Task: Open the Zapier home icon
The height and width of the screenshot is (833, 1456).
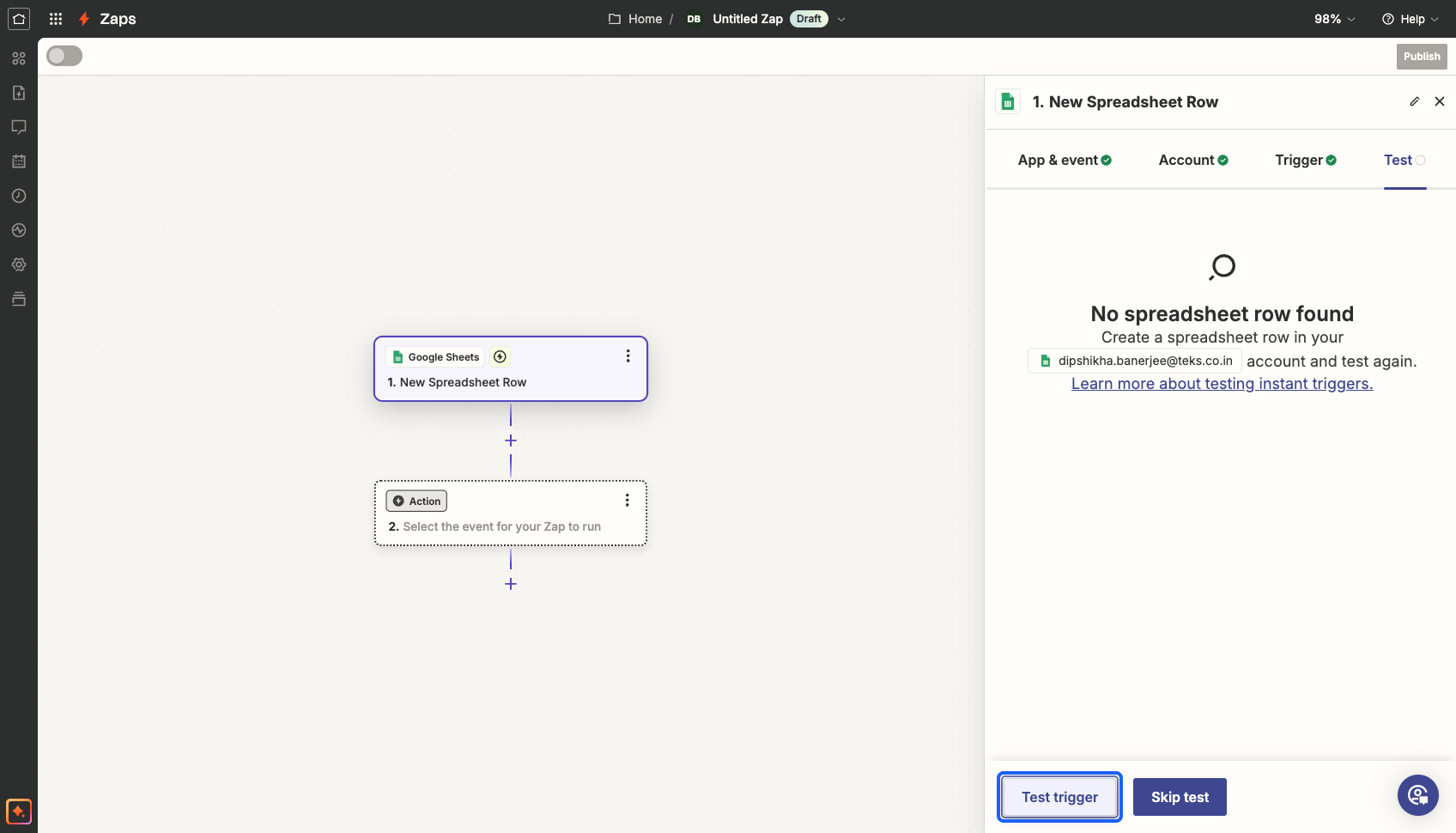Action: pos(19,18)
